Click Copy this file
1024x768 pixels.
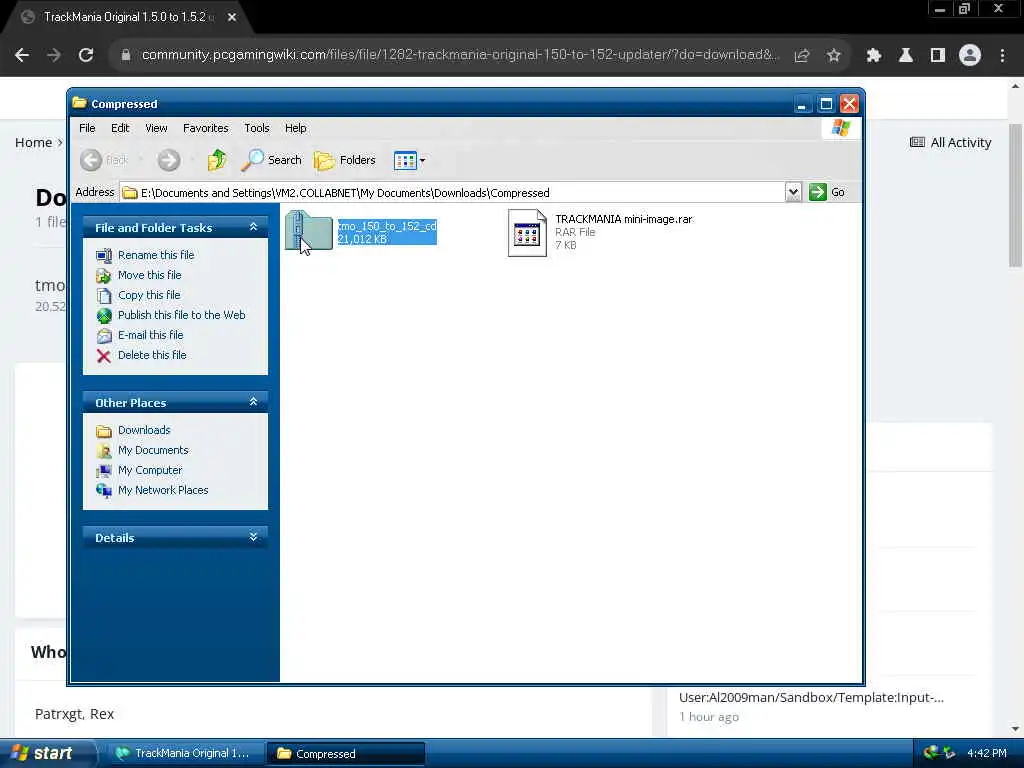coord(149,295)
